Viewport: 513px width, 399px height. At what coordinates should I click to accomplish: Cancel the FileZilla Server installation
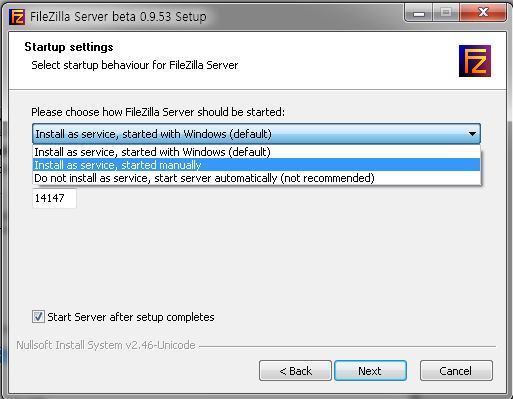(x=456, y=370)
